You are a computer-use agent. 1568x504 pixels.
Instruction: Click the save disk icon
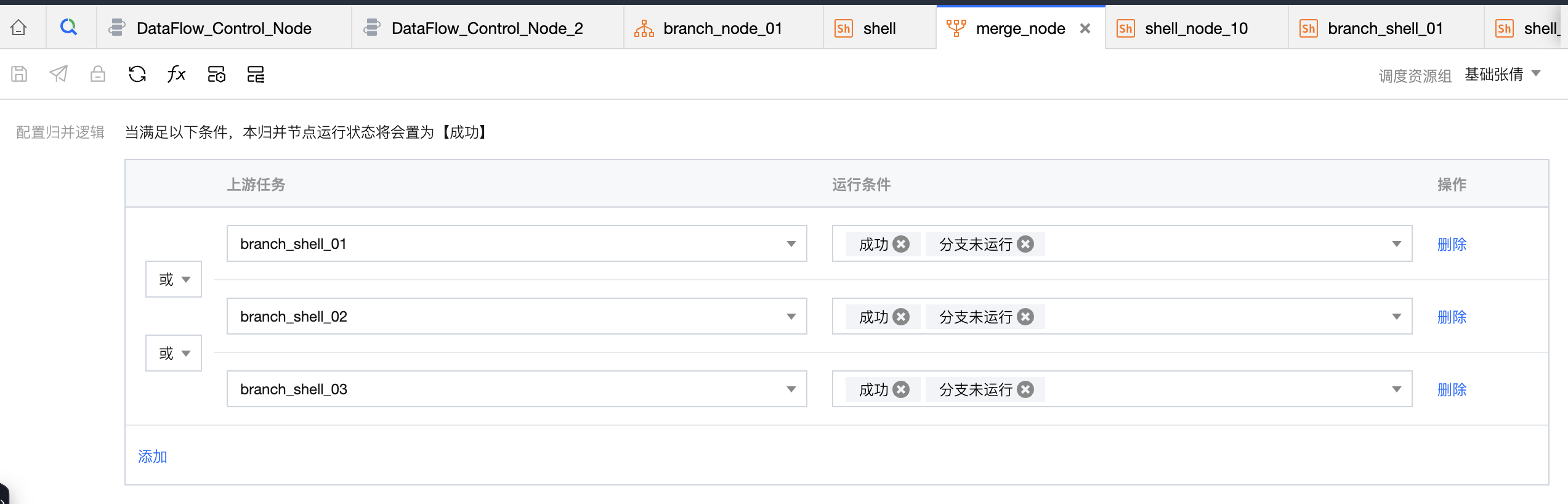tap(19, 75)
